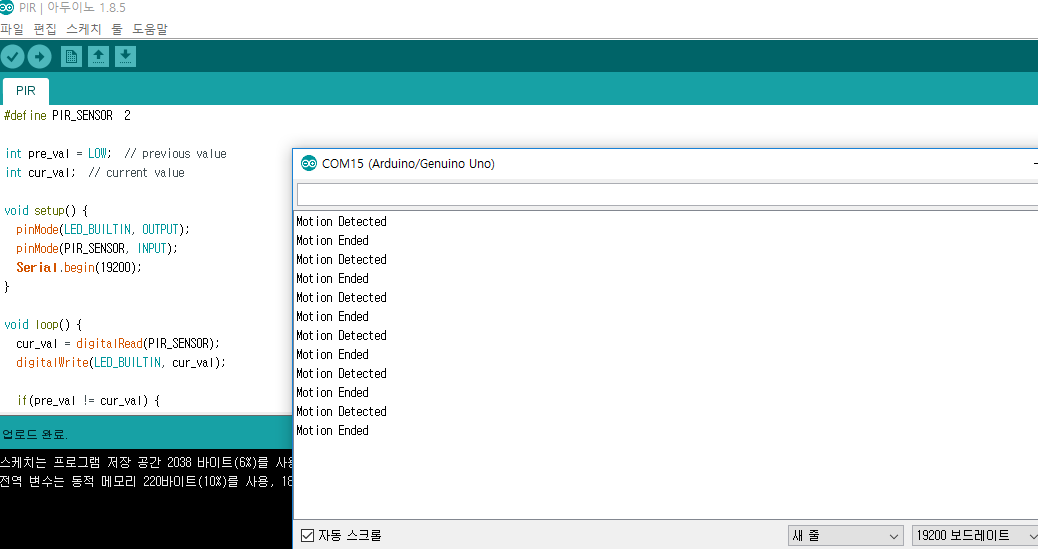Click the int cur_val declaration line

pos(95,173)
